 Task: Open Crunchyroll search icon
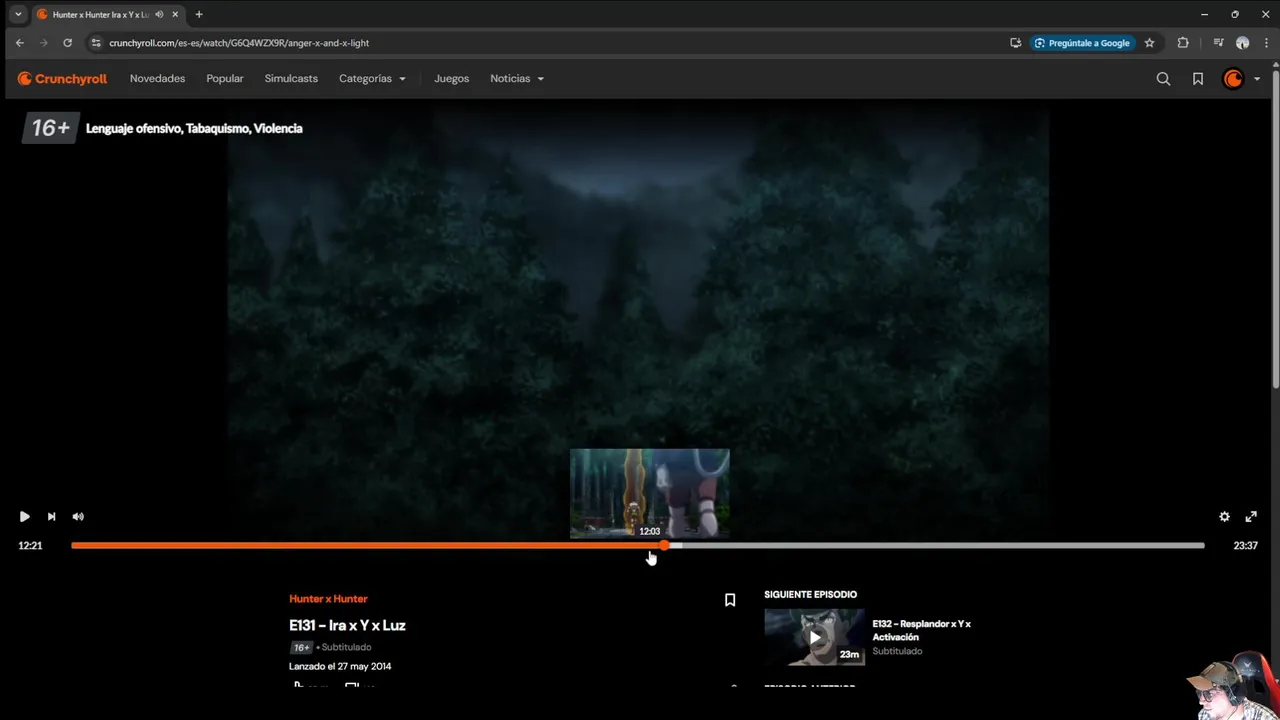pyautogui.click(x=1163, y=78)
